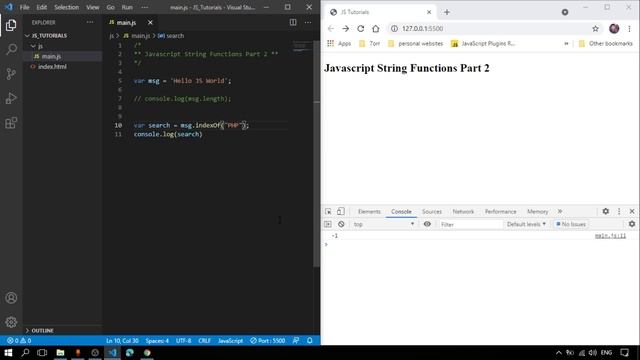Toggle the device toolbar in DevTools
This screenshot has height=360, width=640.
[340, 211]
